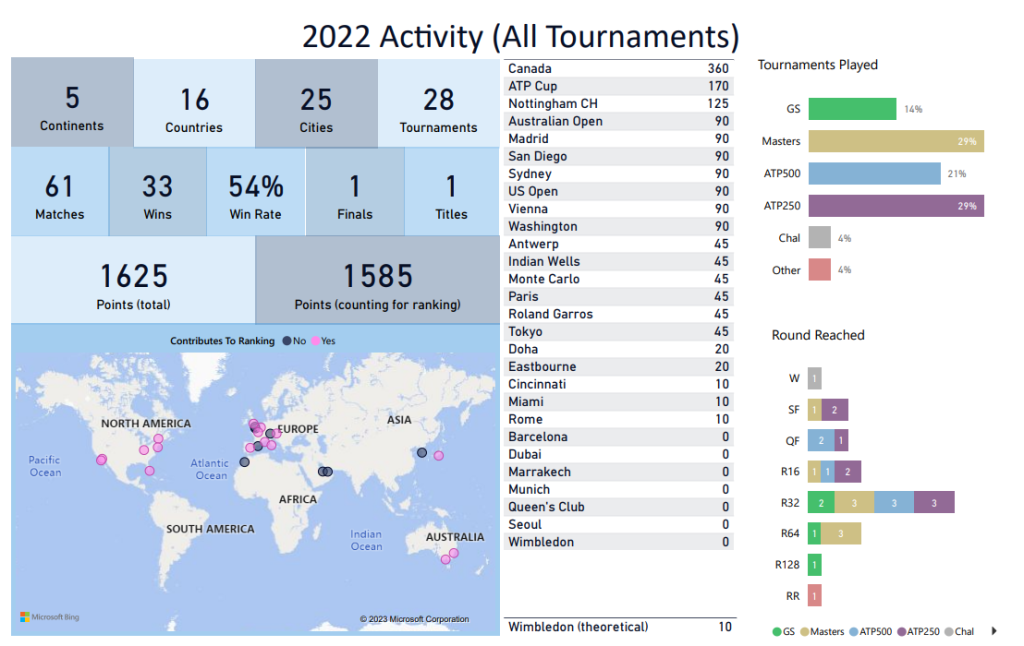Select the Canada row in the points table
1024x646 pixels.
(x=619, y=69)
